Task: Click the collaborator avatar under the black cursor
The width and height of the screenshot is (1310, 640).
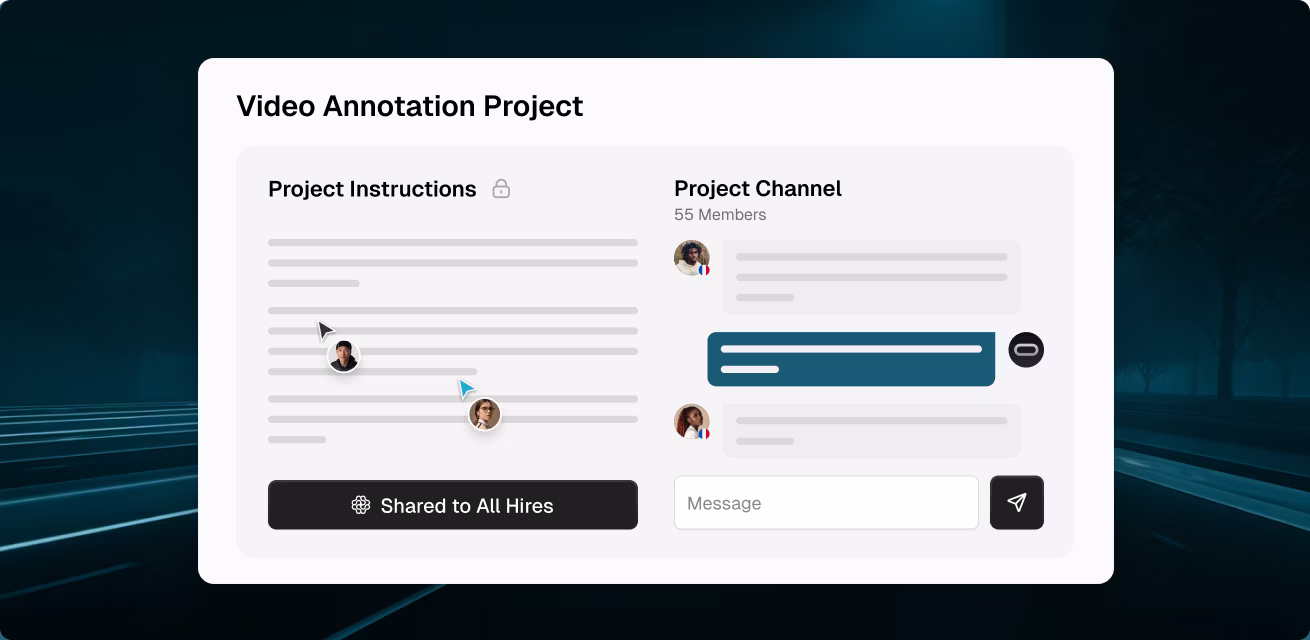Action: click(343, 356)
